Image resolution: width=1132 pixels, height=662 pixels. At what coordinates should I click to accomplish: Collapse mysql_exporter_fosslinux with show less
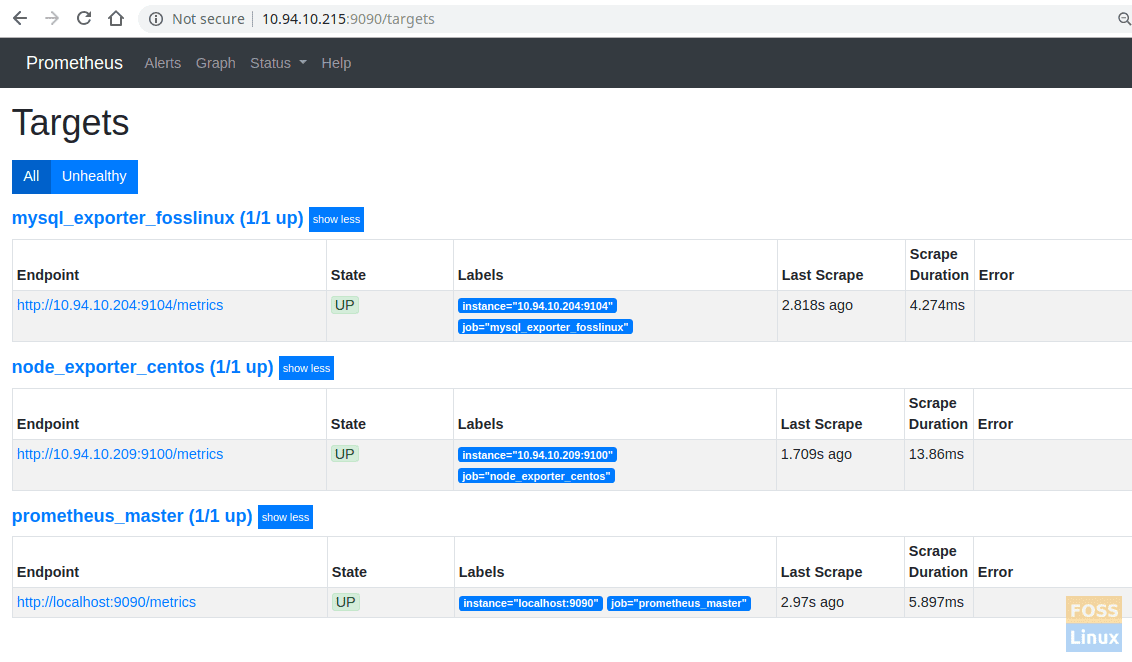click(336, 219)
